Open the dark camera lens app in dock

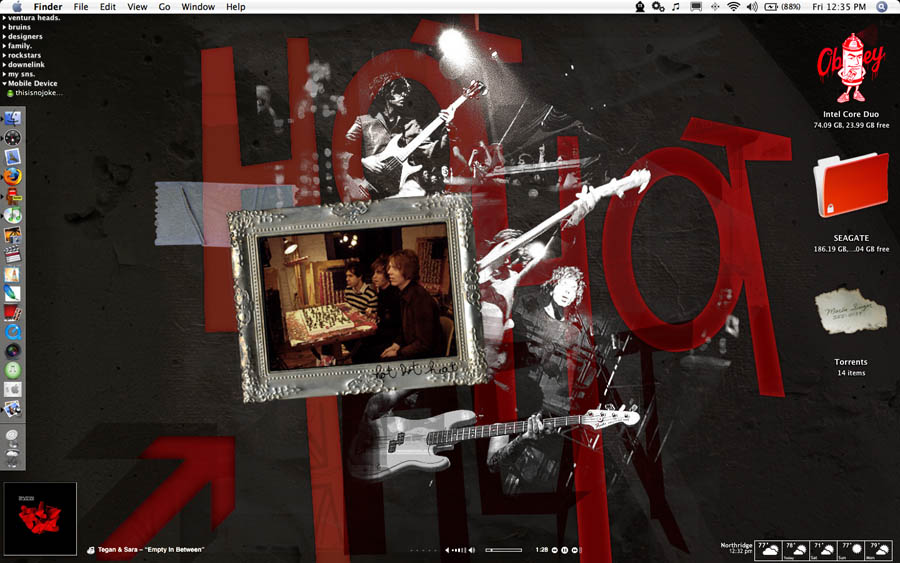[x=13, y=351]
